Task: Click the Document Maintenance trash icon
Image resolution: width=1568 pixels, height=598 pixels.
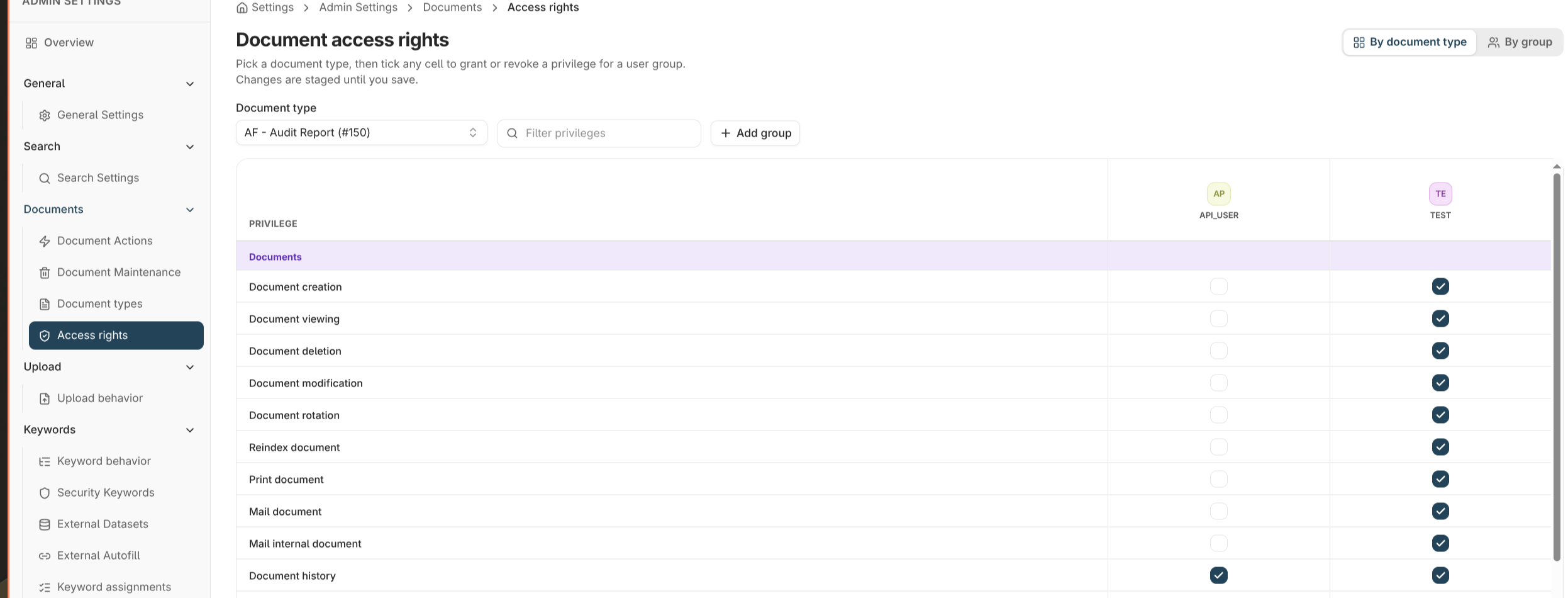Action: 45,273
